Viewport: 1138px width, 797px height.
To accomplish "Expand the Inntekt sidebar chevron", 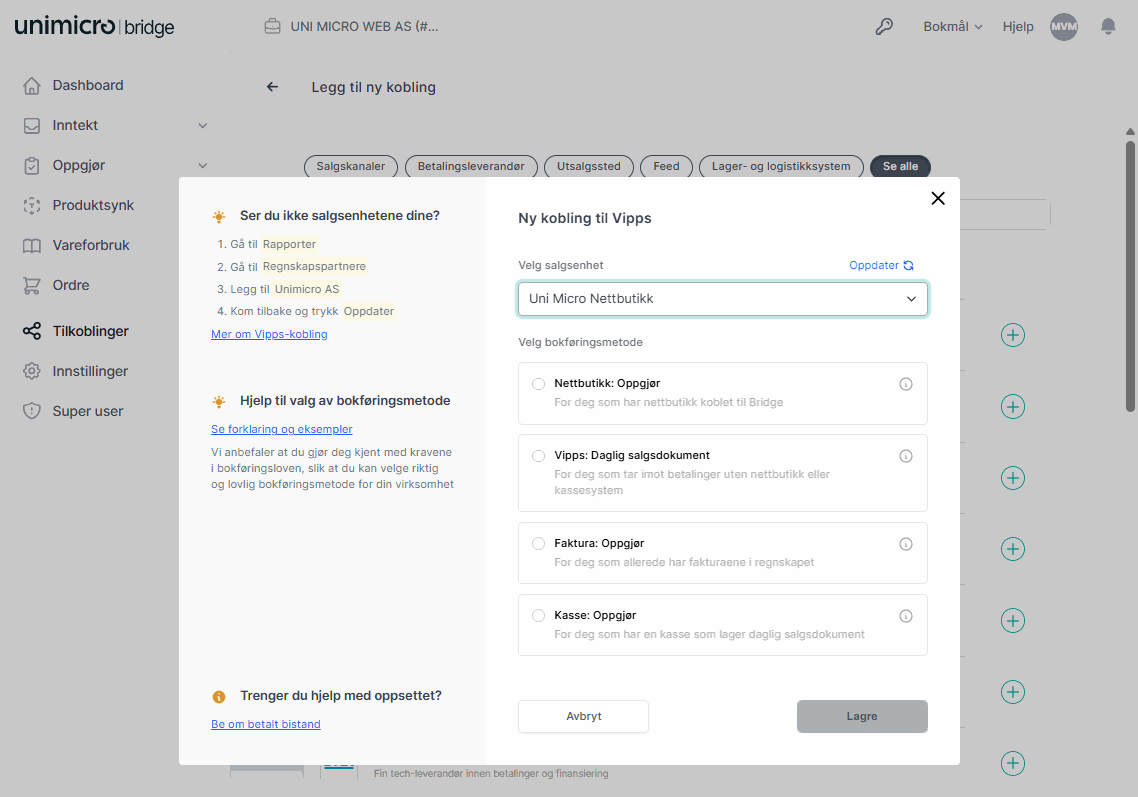I will (203, 126).
